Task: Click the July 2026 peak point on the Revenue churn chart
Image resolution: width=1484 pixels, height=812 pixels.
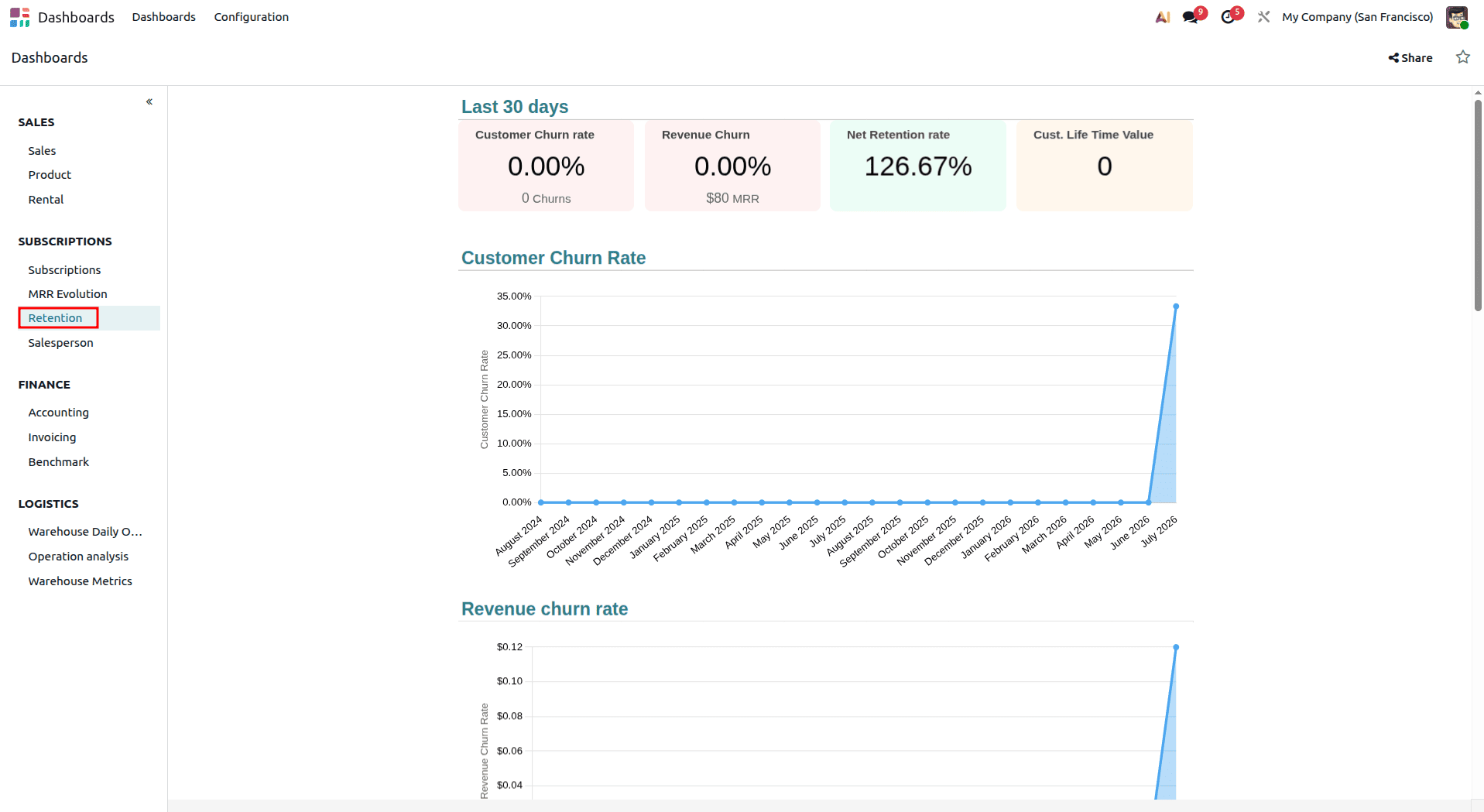Action: (1176, 647)
